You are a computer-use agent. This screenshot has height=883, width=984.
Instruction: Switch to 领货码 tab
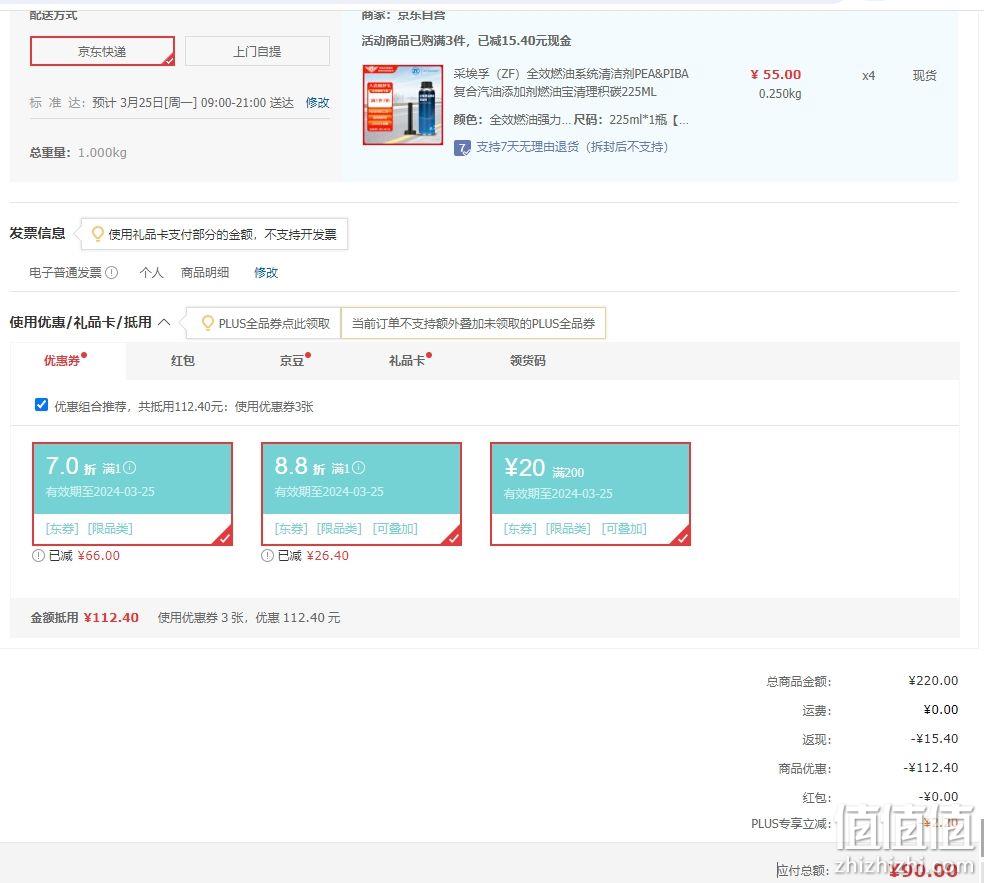pos(528,360)
